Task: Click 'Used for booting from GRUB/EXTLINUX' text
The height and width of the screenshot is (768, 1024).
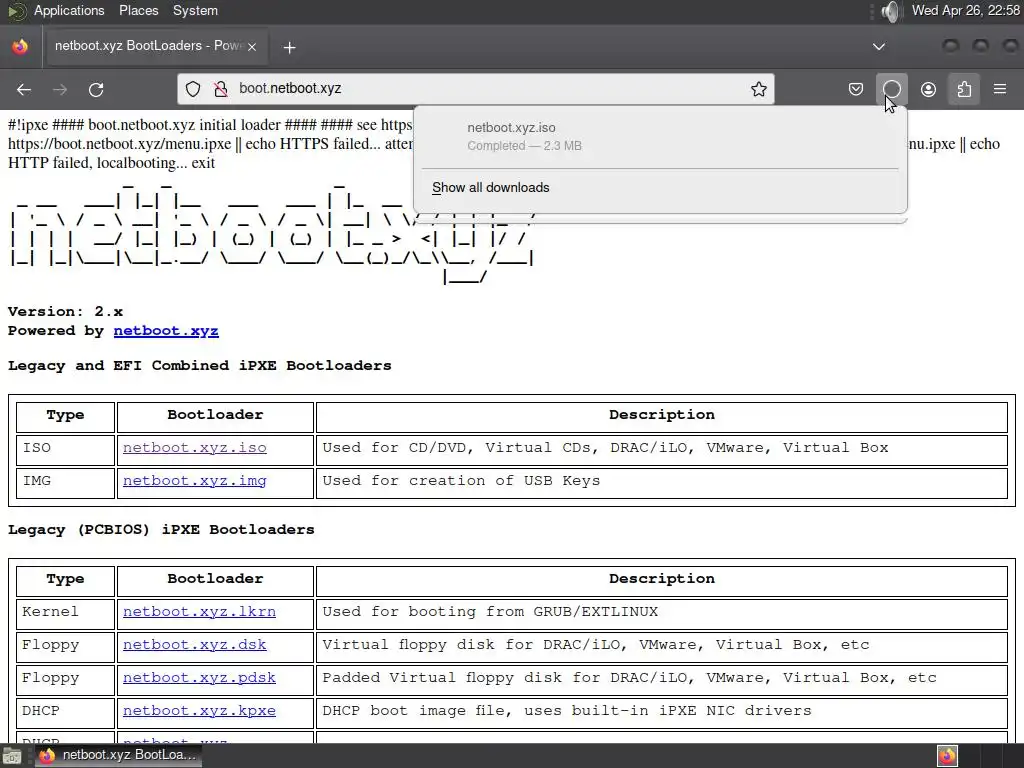Action: pos(490,611)
